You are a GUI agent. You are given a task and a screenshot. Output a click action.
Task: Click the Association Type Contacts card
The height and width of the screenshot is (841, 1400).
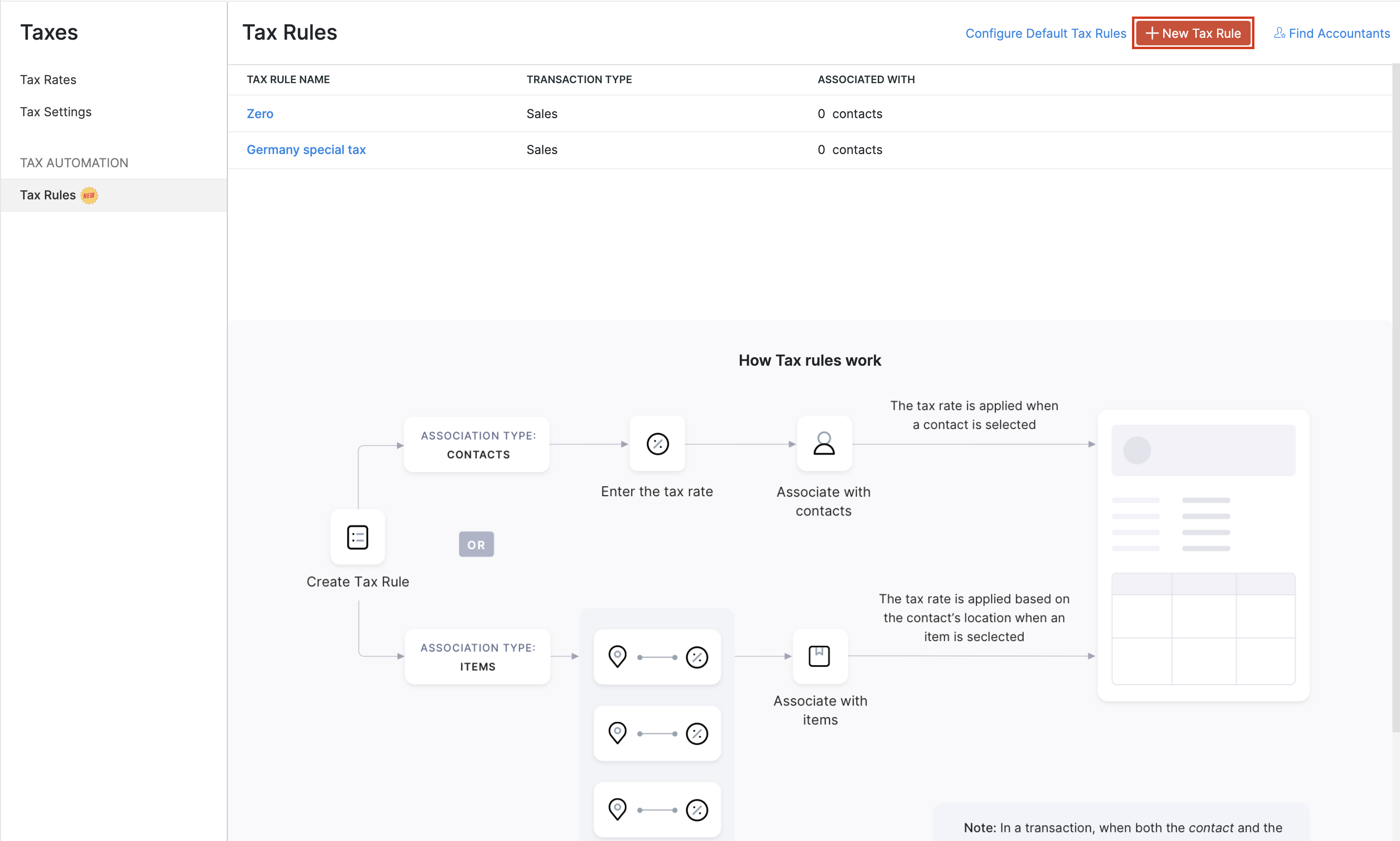(477, 445)
